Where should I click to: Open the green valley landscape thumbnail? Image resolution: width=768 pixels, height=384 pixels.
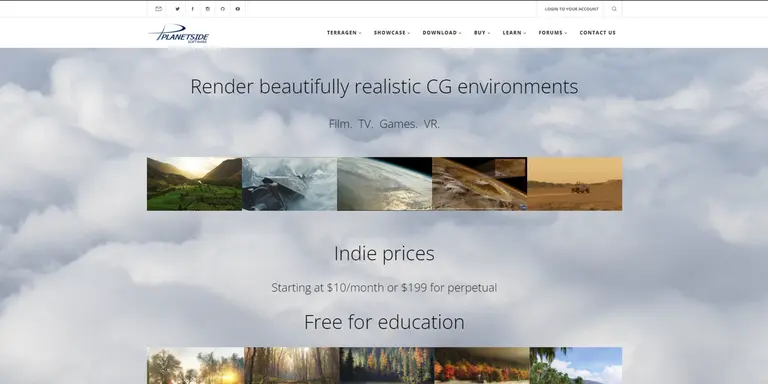tap(194, 184)
